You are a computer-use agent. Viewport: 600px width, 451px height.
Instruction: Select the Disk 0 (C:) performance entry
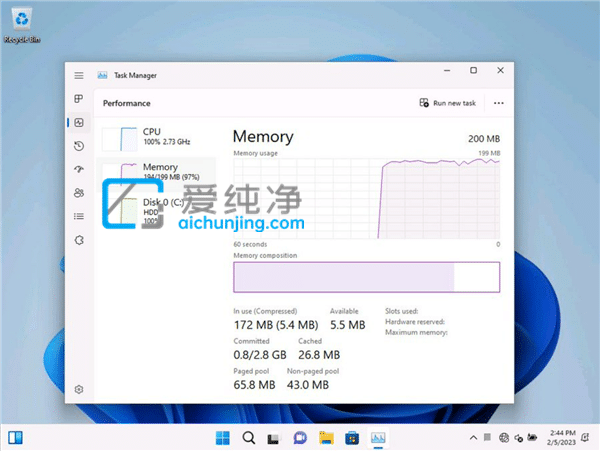pos(157,211)
